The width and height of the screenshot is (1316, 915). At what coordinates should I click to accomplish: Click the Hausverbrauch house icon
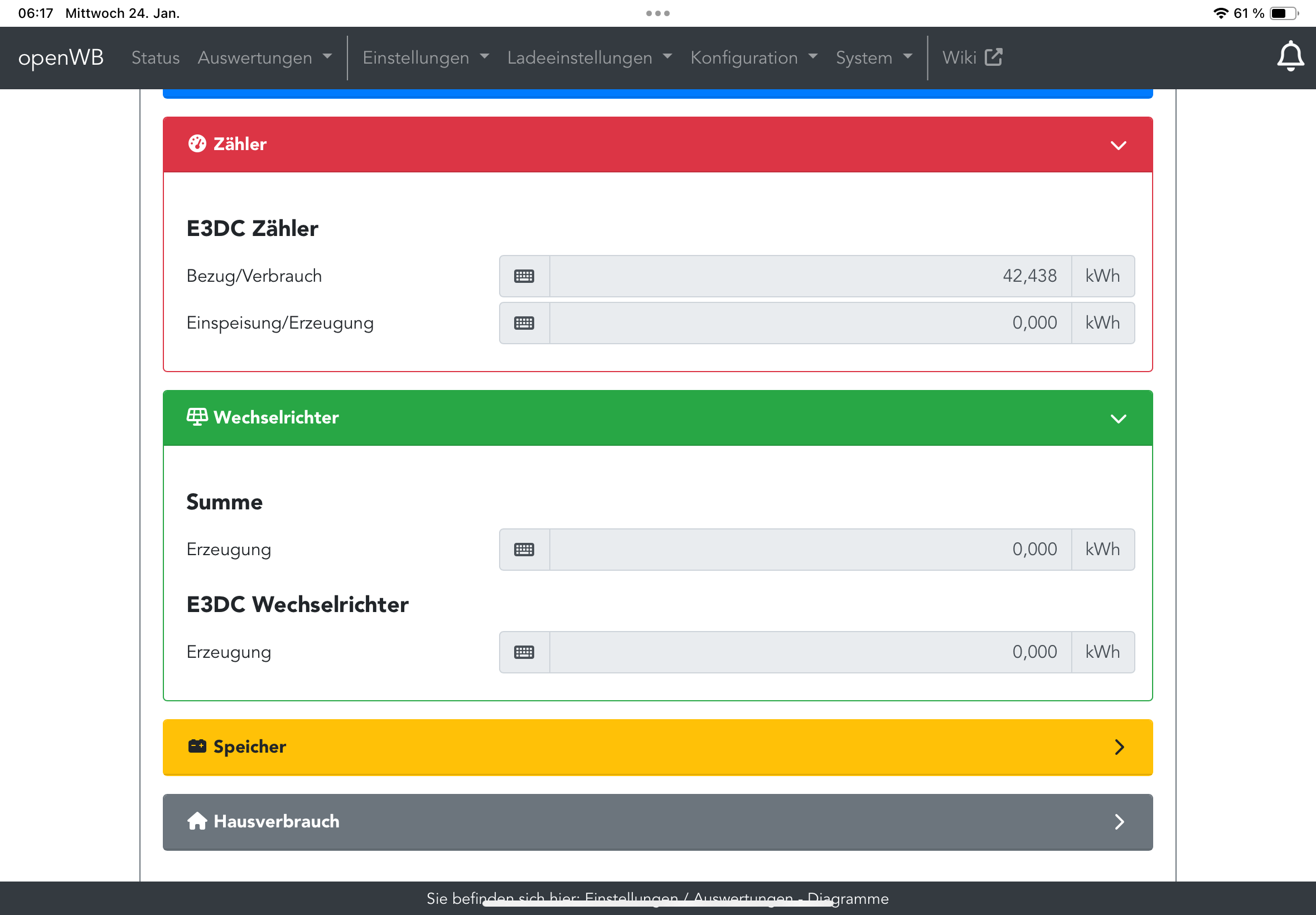(197, 821)
